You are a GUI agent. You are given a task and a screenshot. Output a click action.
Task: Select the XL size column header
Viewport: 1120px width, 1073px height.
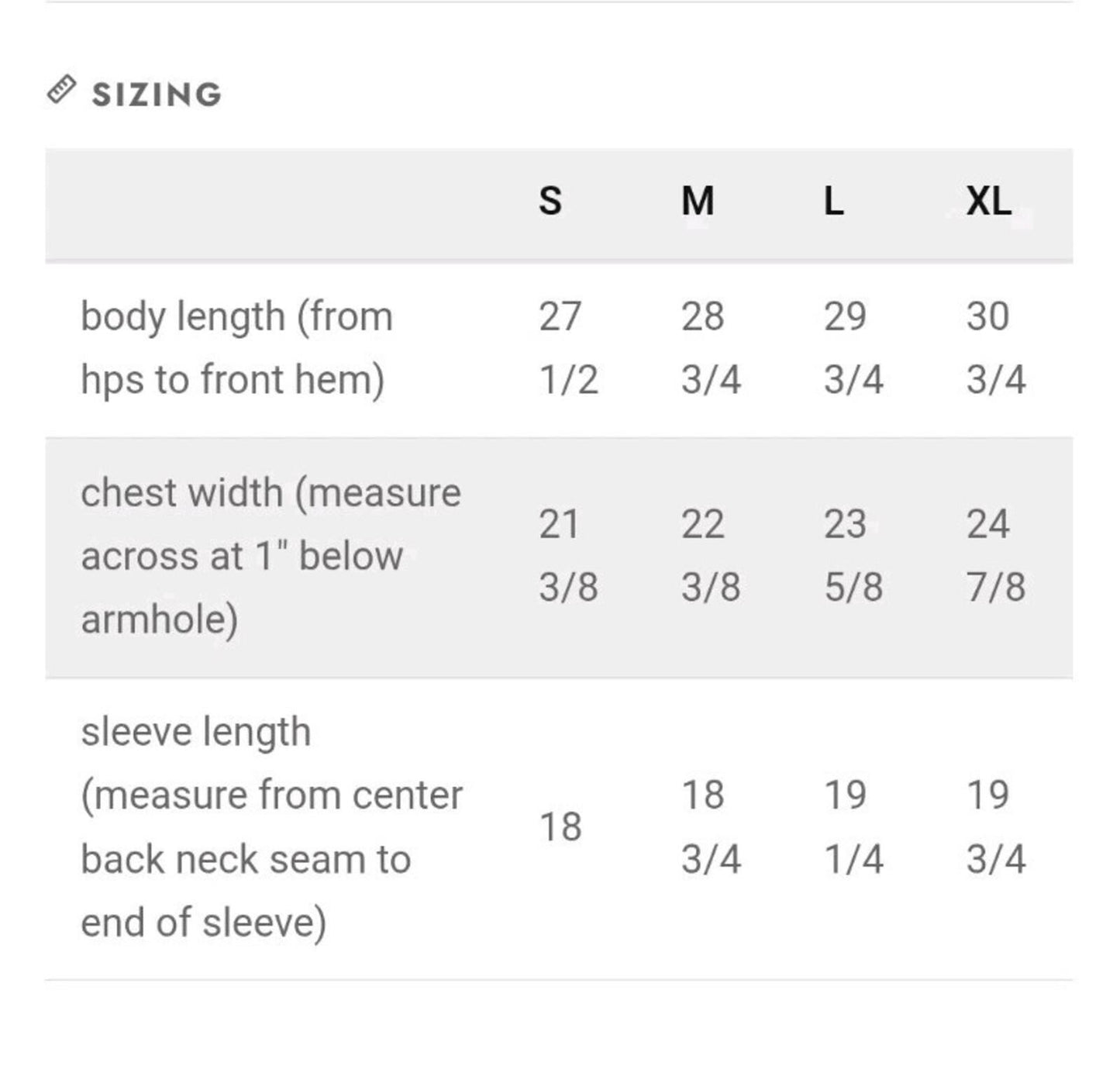tap(988, 201)
